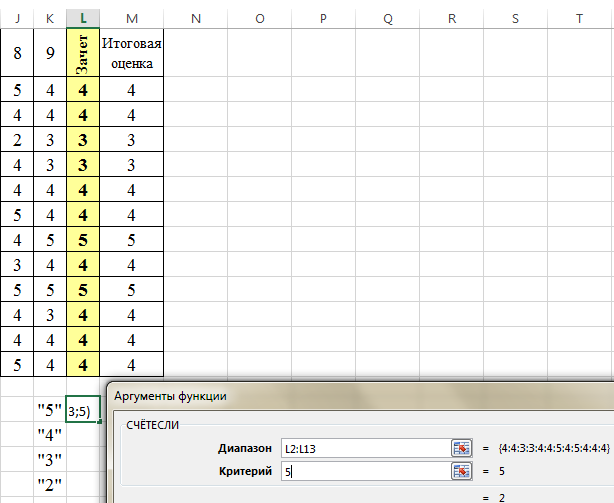Select the column M header
This screenshot has height=503, width=614.
tap(132, 19)
